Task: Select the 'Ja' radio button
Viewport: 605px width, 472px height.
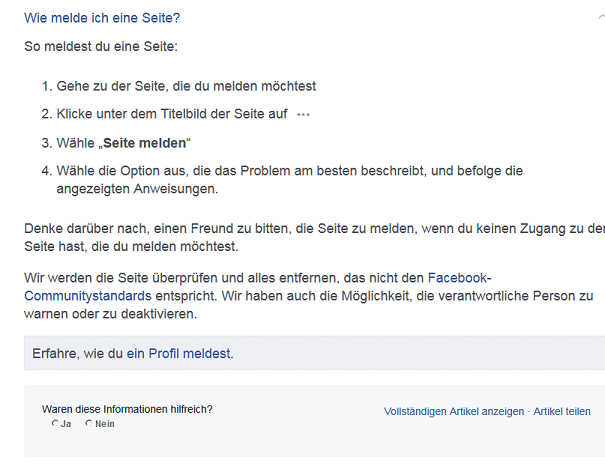Action: [55, 423]
